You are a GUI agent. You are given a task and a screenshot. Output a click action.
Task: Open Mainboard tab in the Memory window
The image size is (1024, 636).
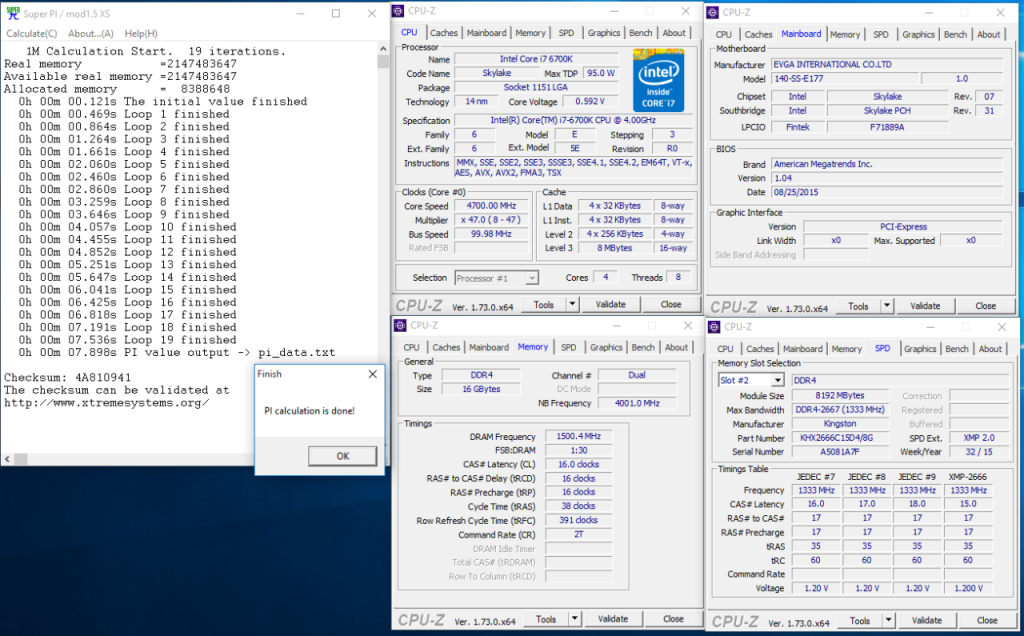point(489,347)
